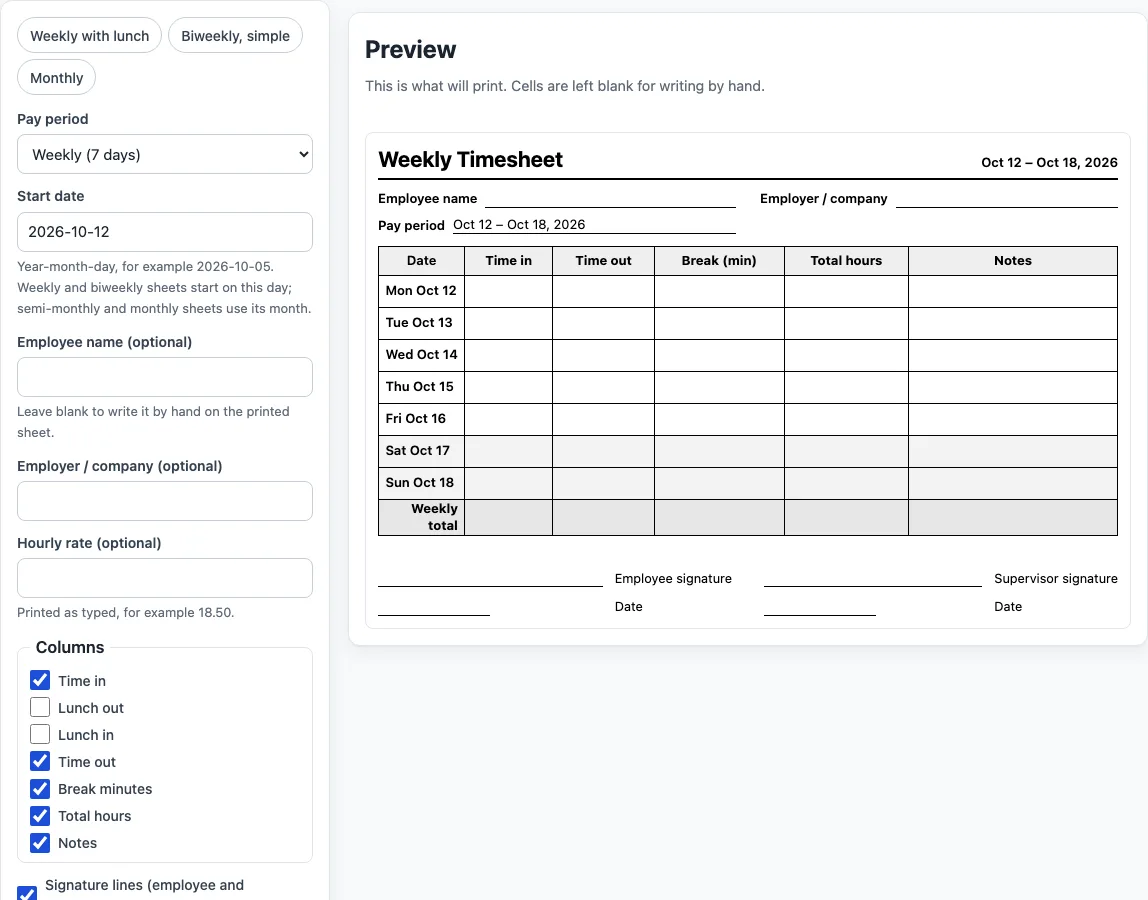The image size is (1148, 900).
Task: Click the Total hours column header
Action: tap(846, 261)
